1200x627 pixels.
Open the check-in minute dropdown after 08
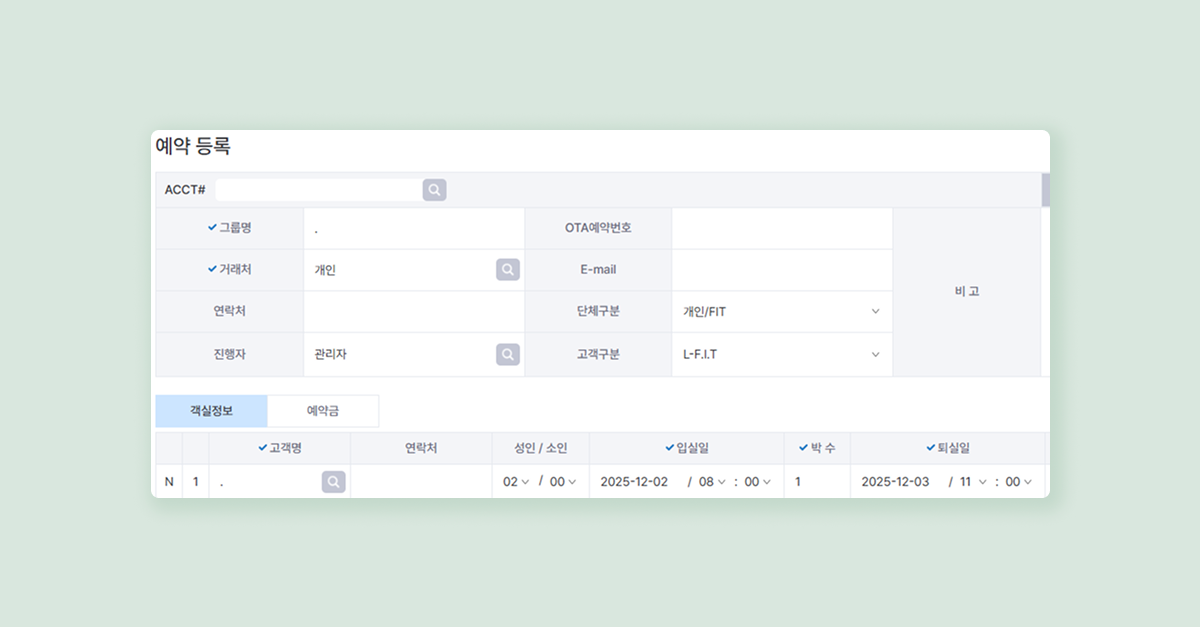pyautogui.click(x=758, y=482)
